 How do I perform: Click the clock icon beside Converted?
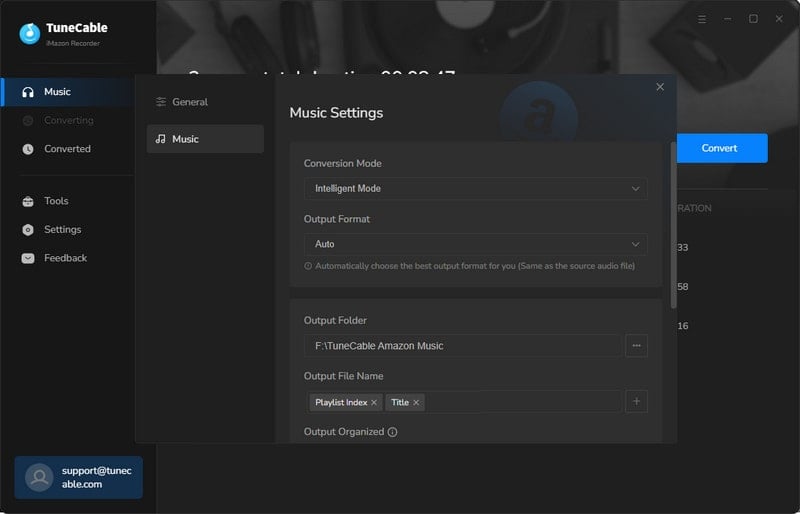pyautogui.click(x=28, y=149)
